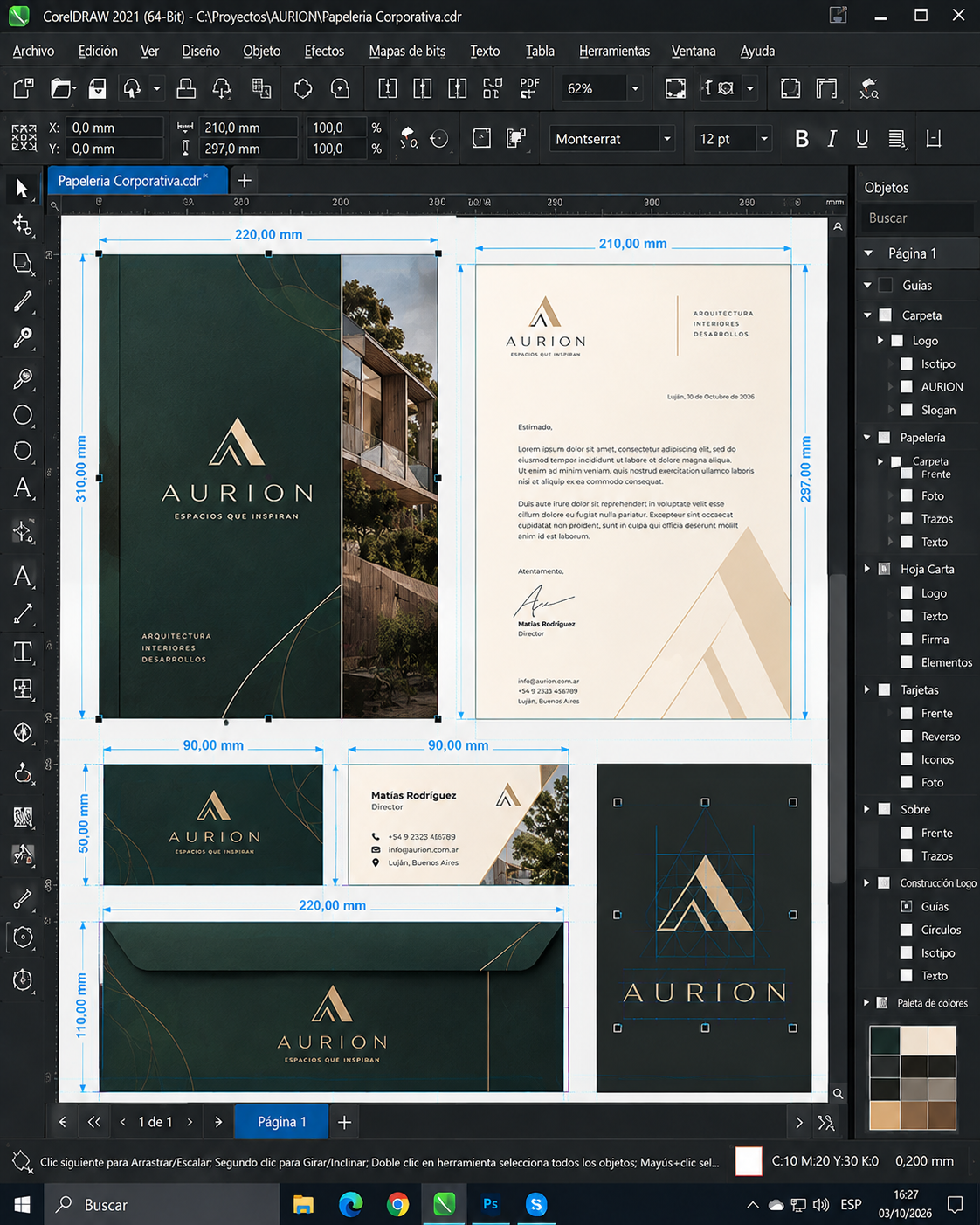980x1225 pixels.
Task: Pick the dark green palette swatch
Action: [885, 1040]
